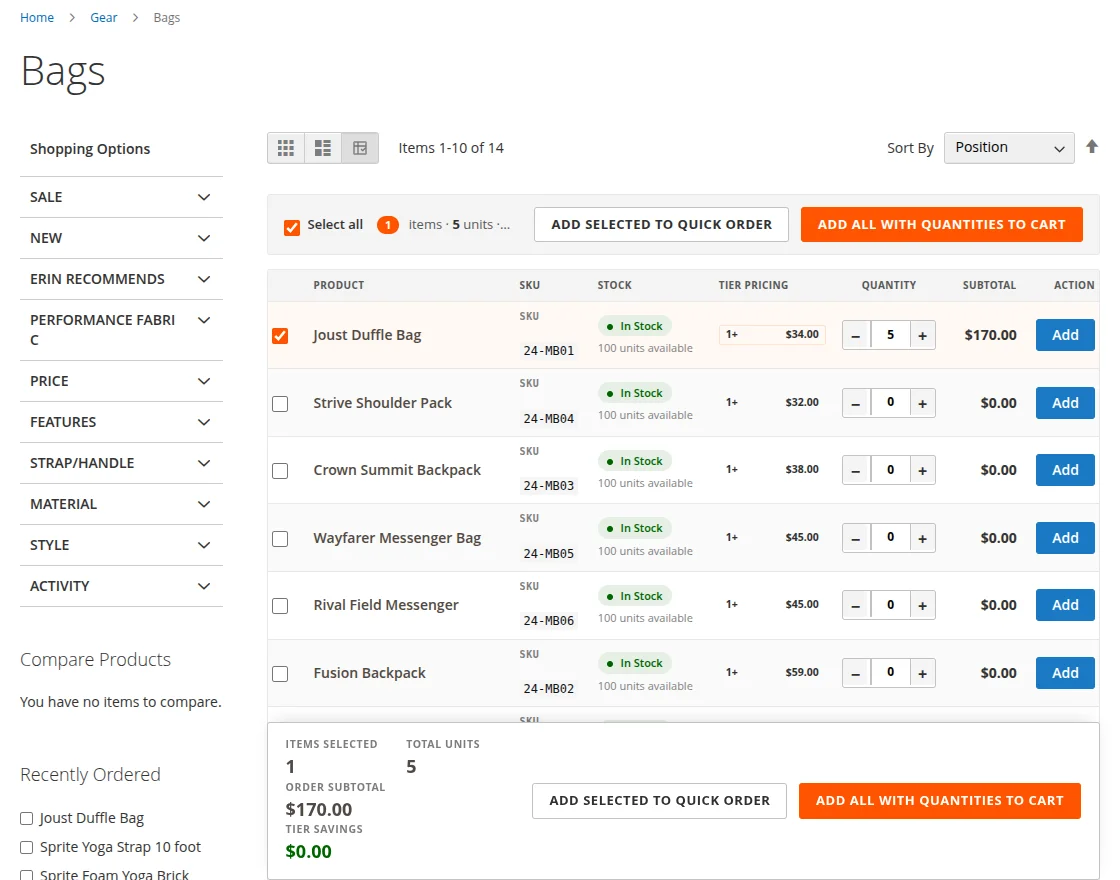Click quantity field for Wayfarer Messenger Bag
This screenshot has height=880, width=1120.
click(x=890, y=538)
